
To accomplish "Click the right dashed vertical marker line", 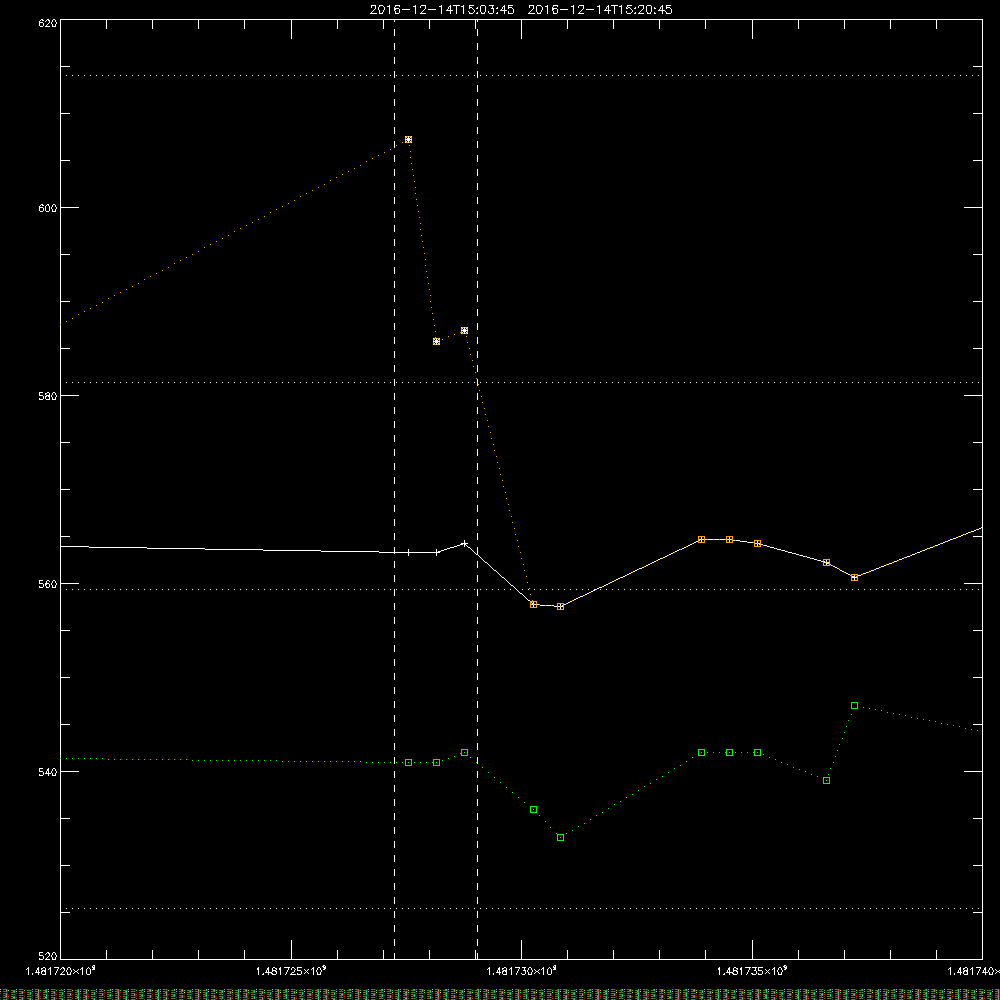I will 478,488.
